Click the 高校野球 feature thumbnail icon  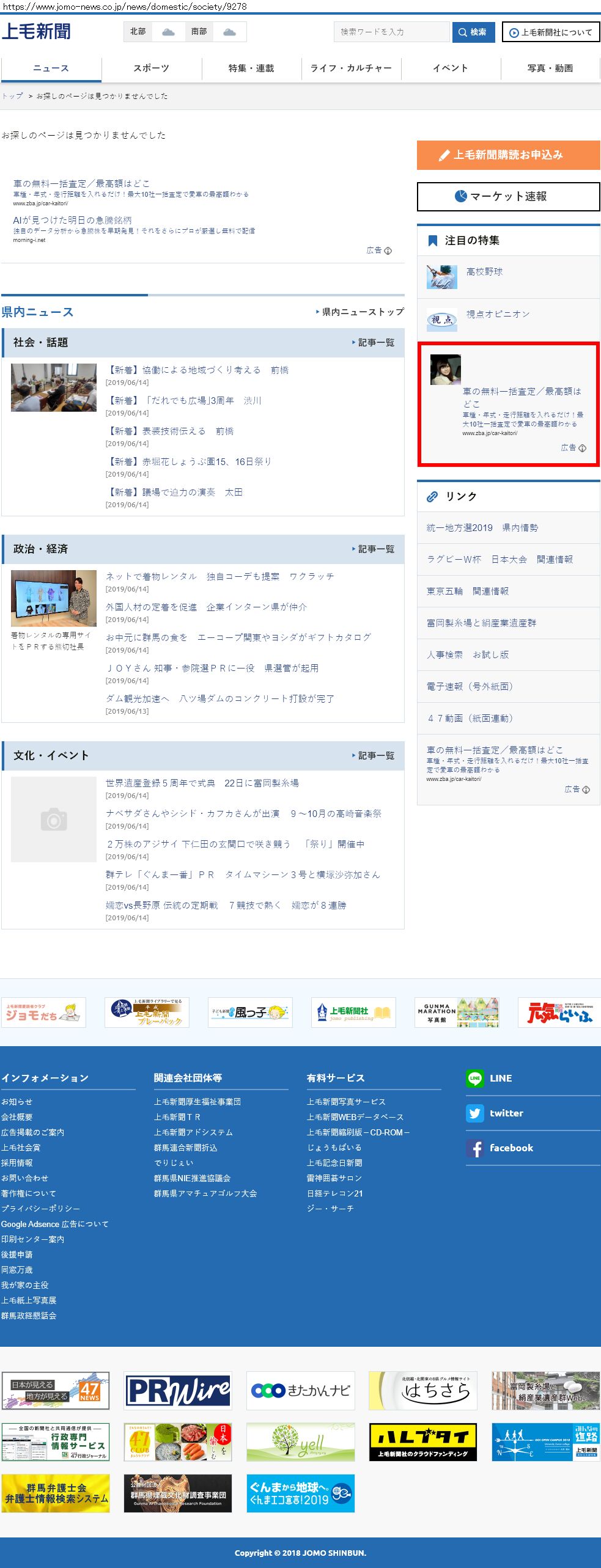click(441, 277)
